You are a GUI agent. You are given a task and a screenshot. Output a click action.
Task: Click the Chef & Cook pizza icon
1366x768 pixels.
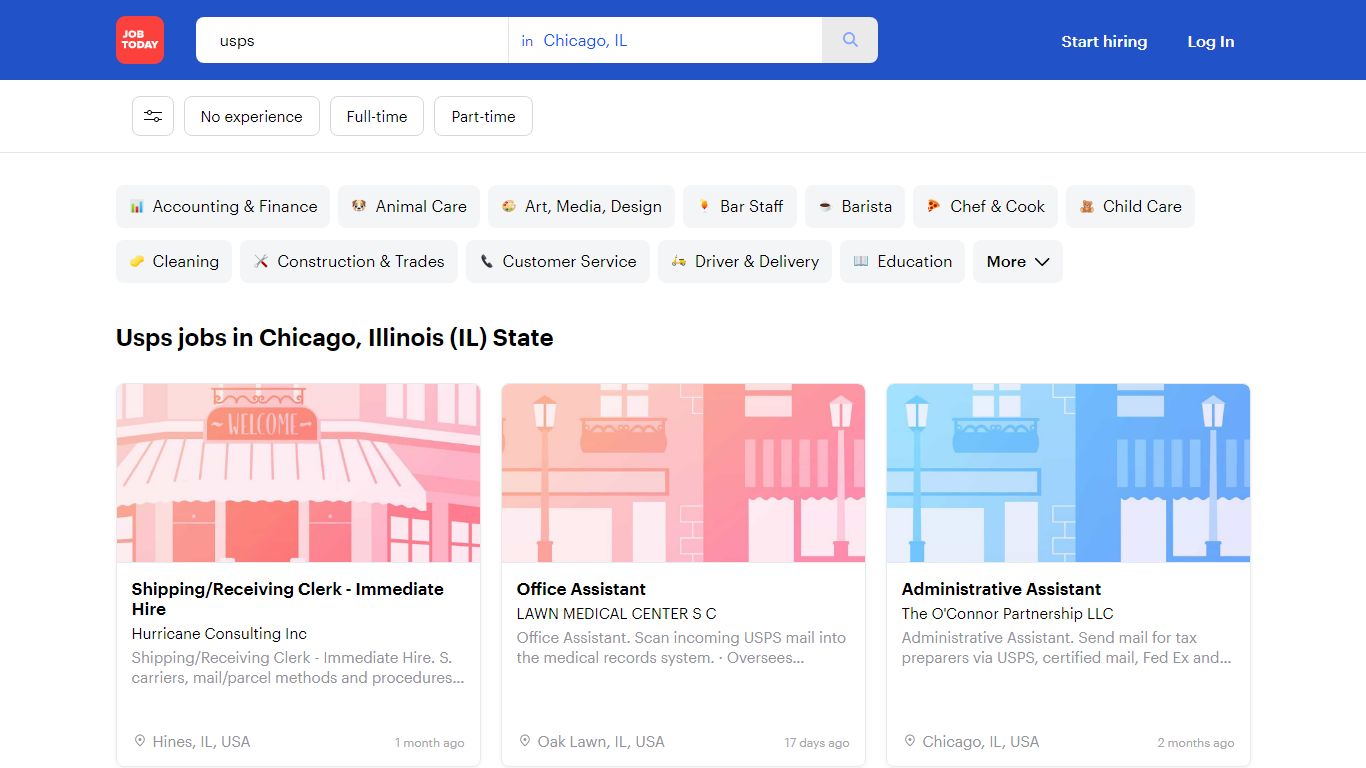coord(933,207)
